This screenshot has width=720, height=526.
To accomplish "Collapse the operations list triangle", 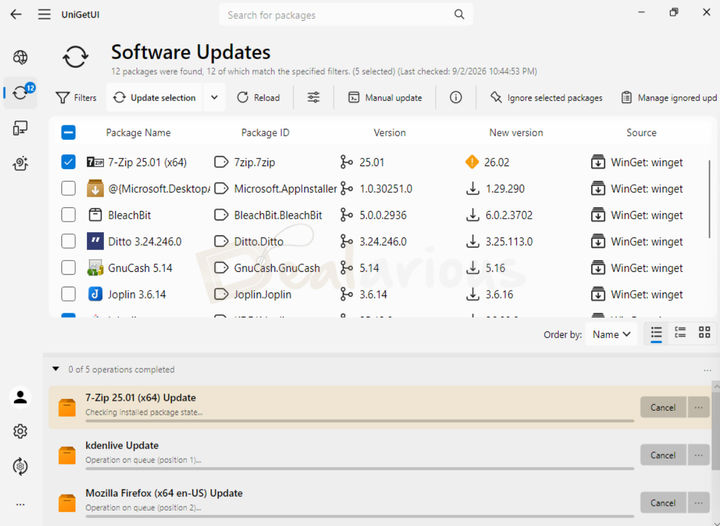I will click(56, 369).
